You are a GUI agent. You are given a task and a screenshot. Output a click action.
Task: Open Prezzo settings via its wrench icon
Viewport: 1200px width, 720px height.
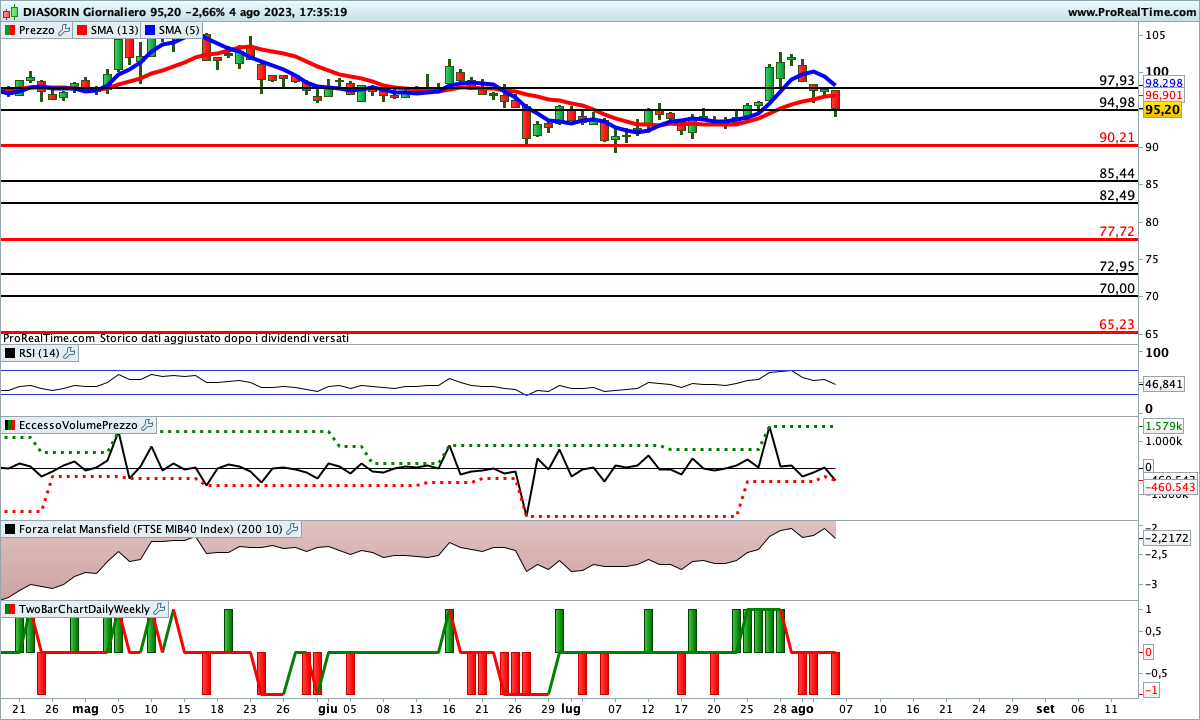tap(65, 30)
